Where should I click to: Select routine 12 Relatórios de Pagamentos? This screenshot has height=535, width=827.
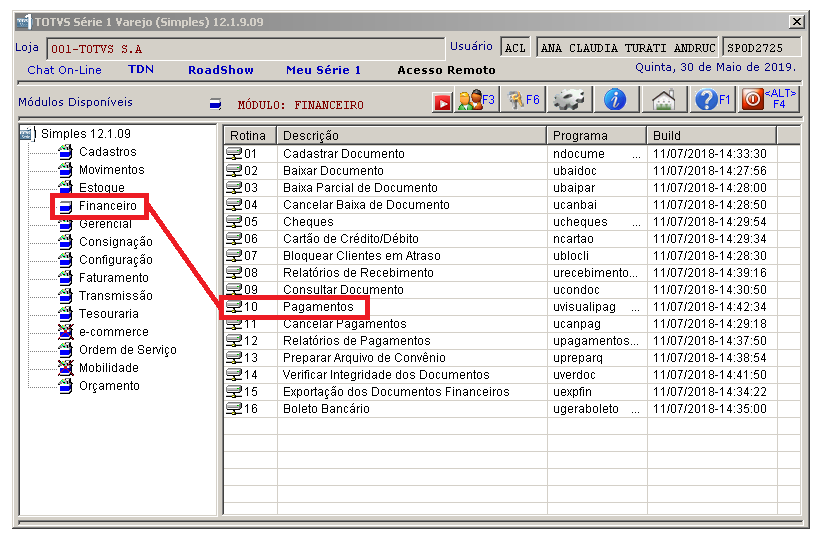pos(512,340)
